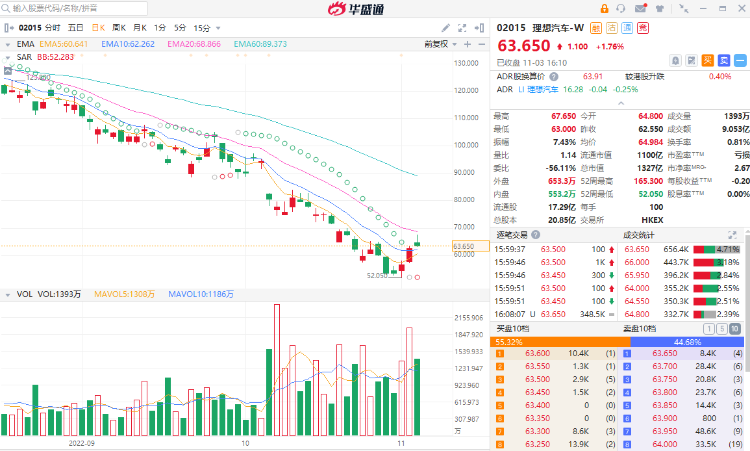The height and width of the screenshot is (451, 750).
Task: Open the messages envelope icon
Action: point(640,8)
